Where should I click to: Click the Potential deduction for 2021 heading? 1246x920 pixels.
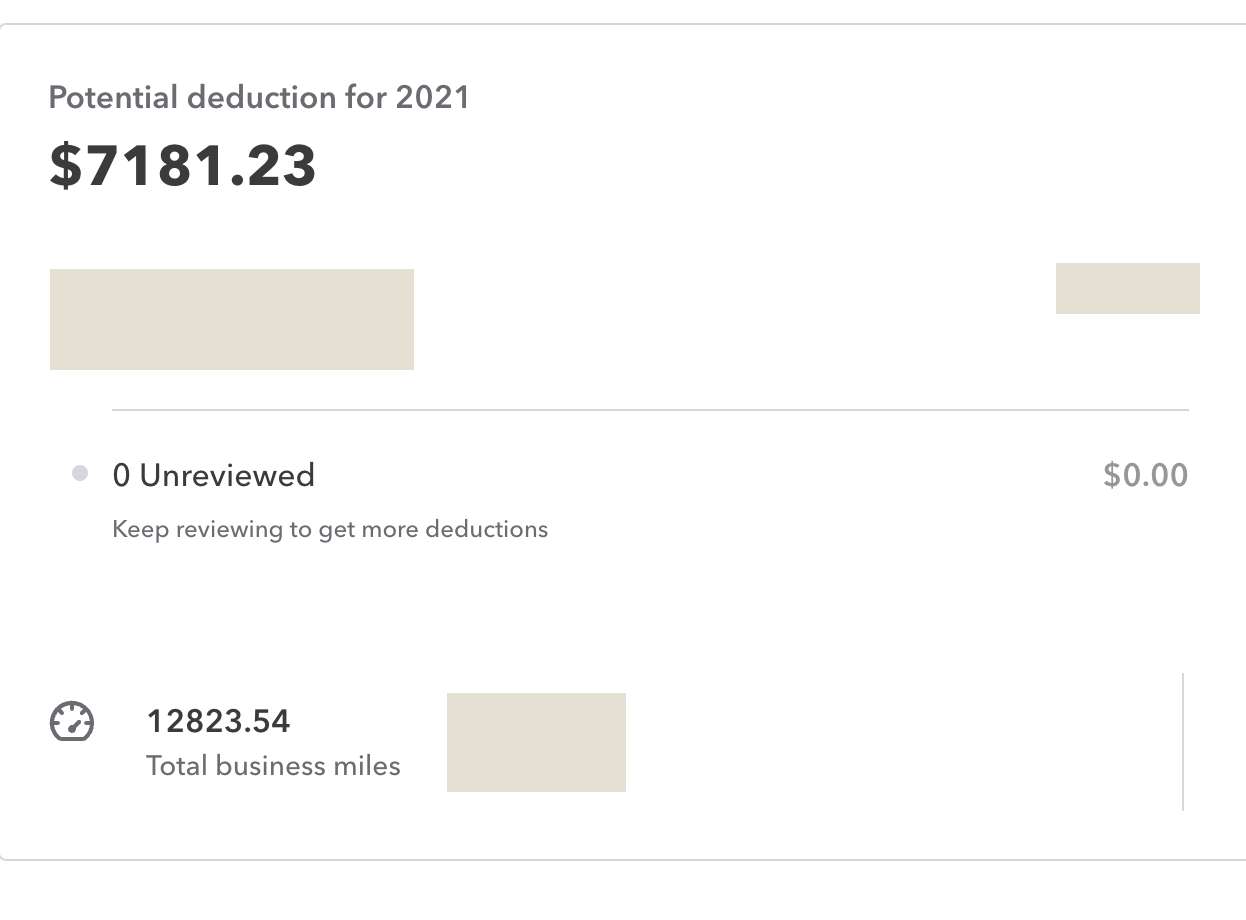pos(259,98)
